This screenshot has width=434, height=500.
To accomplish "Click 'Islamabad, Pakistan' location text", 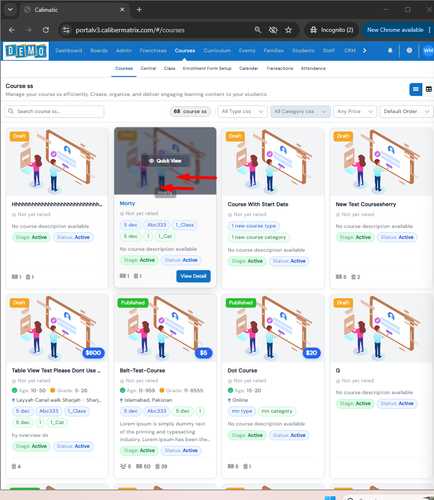I will (148, 400).
